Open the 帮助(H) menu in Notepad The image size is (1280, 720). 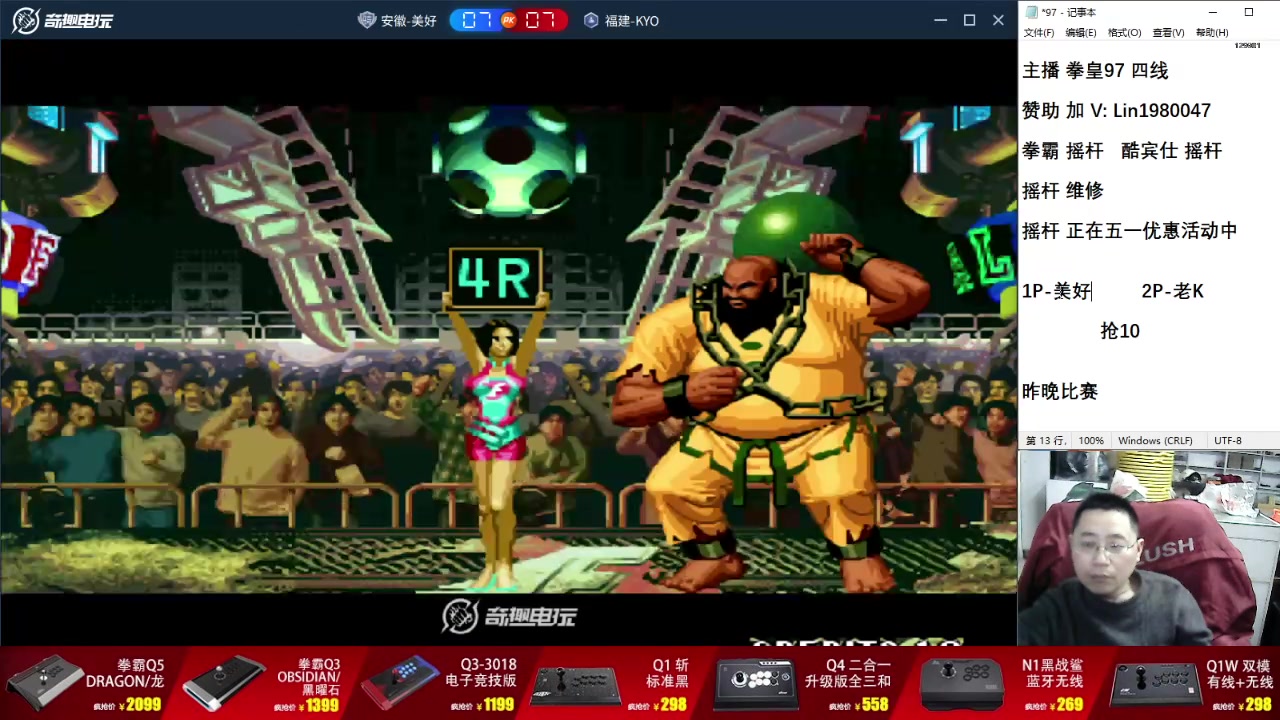coord(1212,33)
